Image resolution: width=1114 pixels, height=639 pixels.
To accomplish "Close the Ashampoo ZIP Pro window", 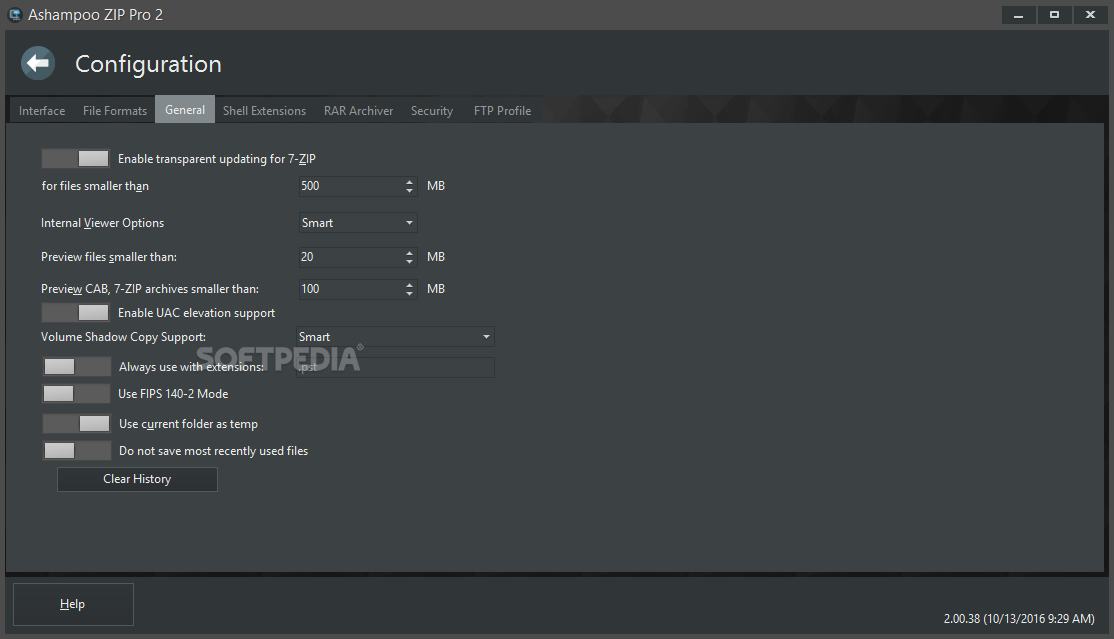I will coord(1091,15).
